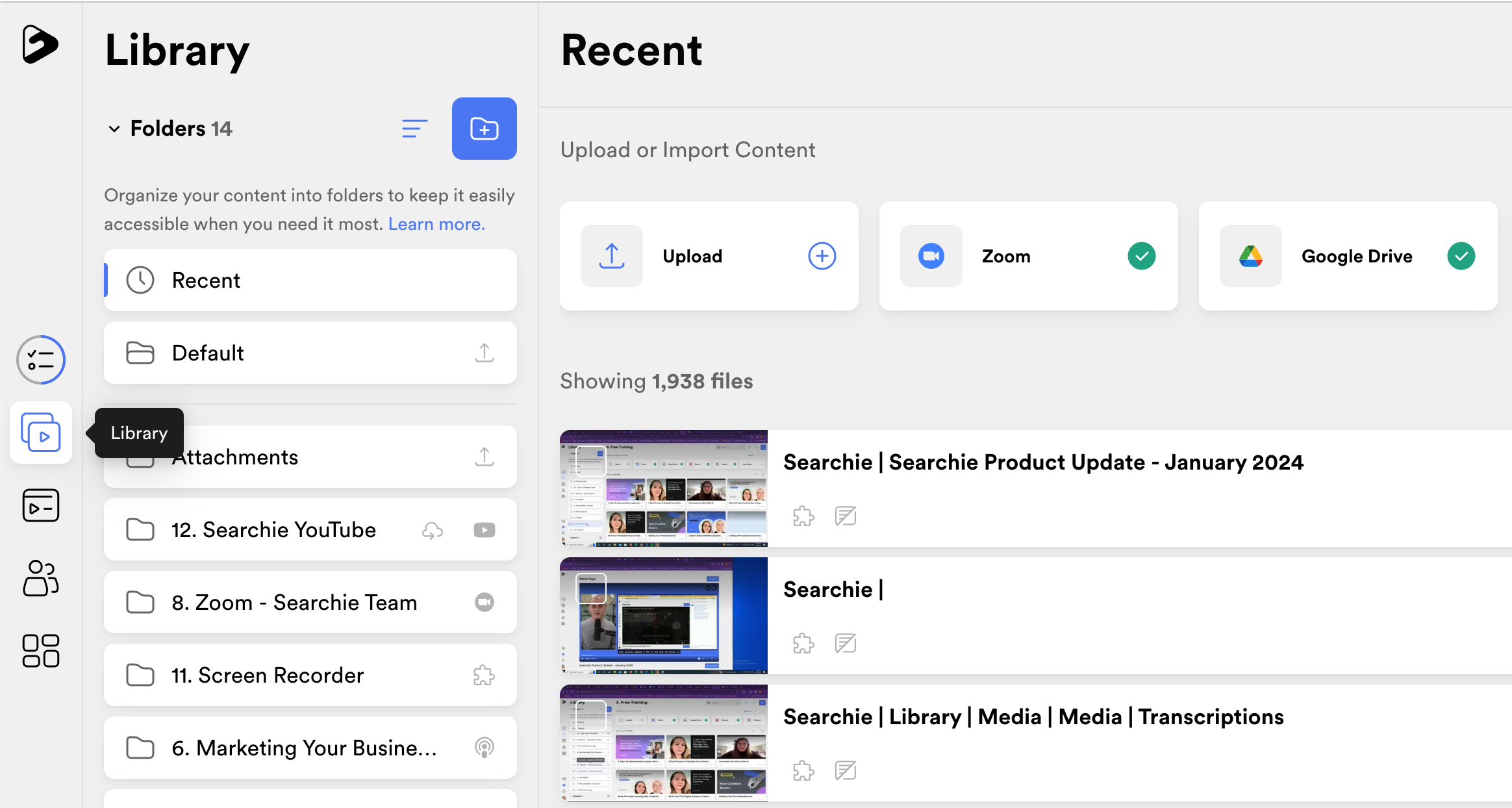1512x808 pixels.
Task: Click the YouTube icon on Searchie YouTube folder
Action: (x=485, y=530)
